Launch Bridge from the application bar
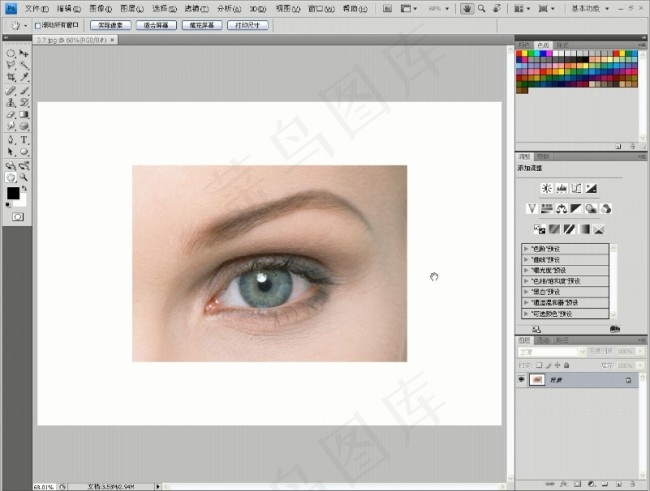Viewport: 650px width, 491px height. pyautogui.click(x=387, y=8)
